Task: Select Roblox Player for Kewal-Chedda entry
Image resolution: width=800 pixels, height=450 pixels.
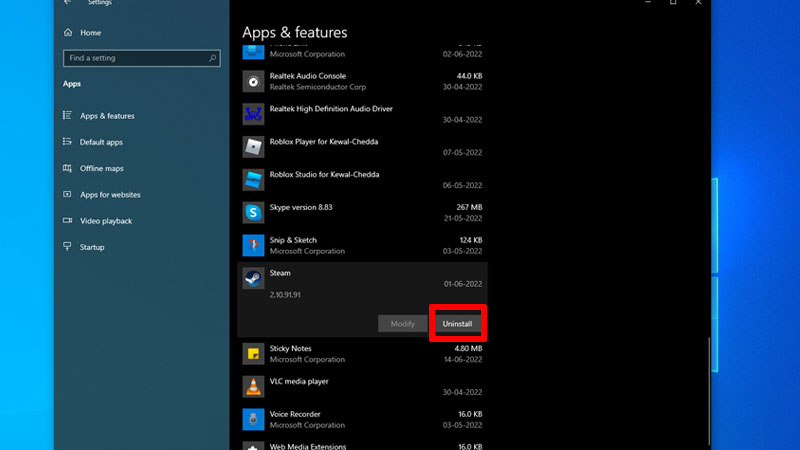Action: [x=324, y=141]
